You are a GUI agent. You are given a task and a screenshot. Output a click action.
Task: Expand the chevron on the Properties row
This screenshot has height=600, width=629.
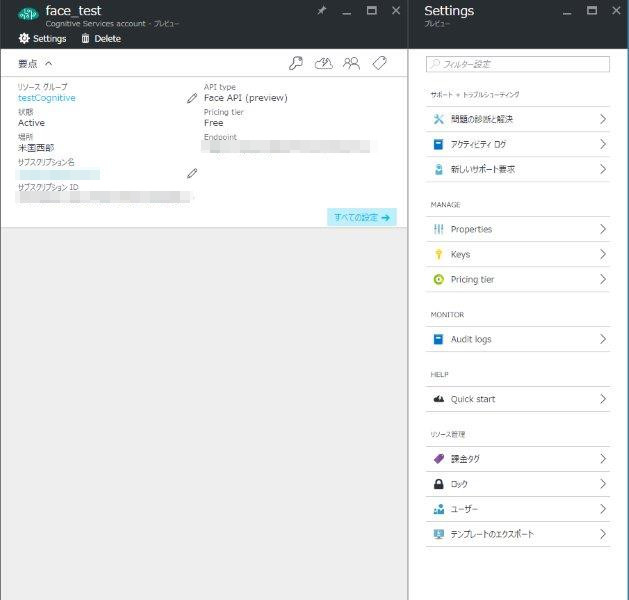(603, 229)
